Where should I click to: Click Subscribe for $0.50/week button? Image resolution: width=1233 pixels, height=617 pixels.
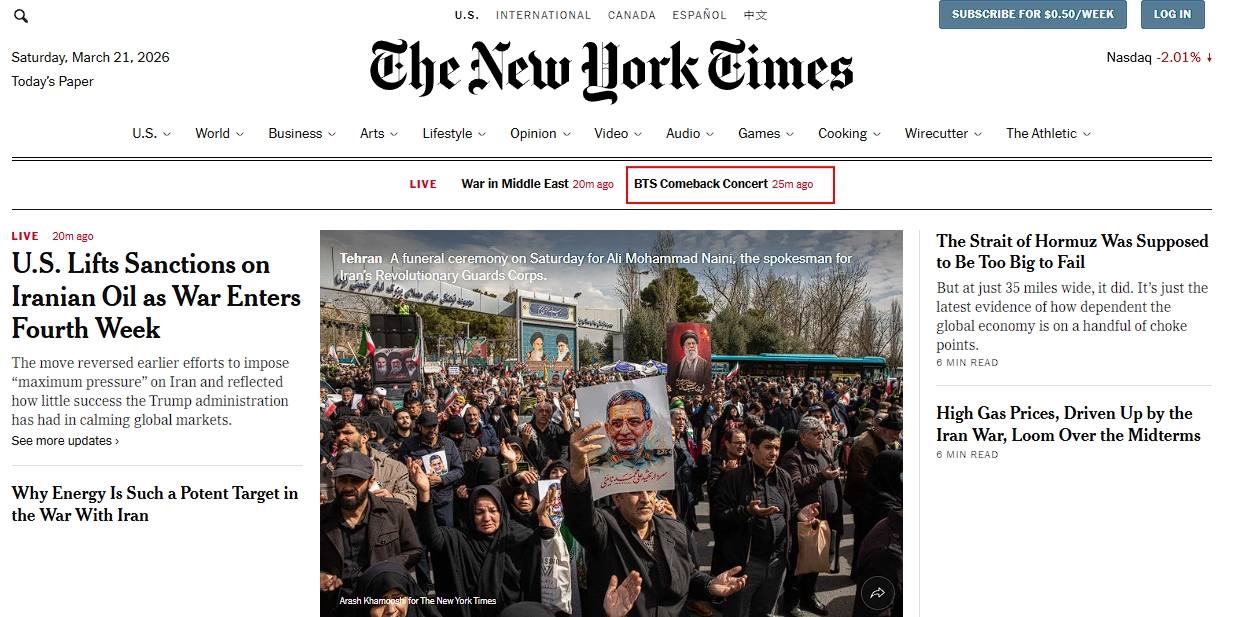pos(1033,14)
